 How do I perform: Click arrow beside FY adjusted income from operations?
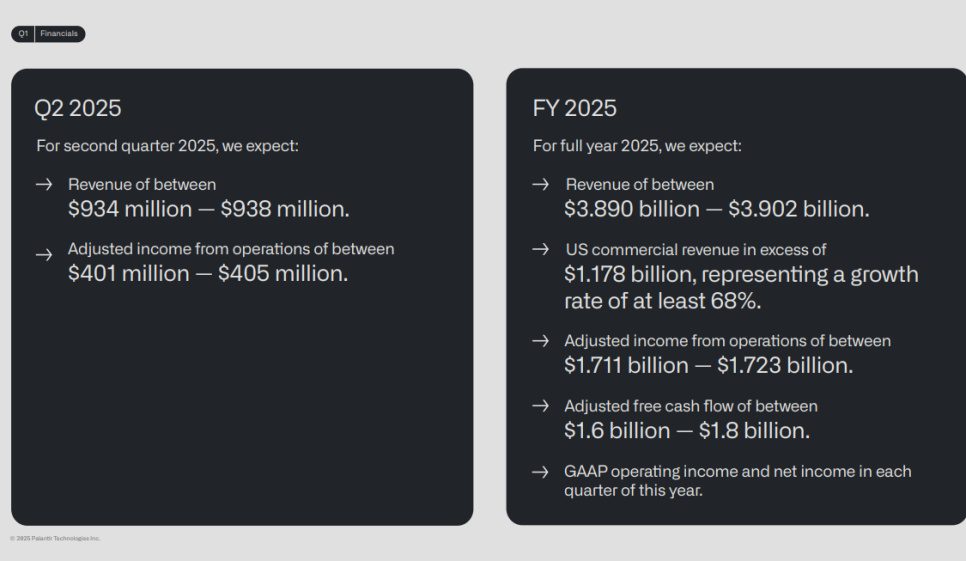point(540,341)
